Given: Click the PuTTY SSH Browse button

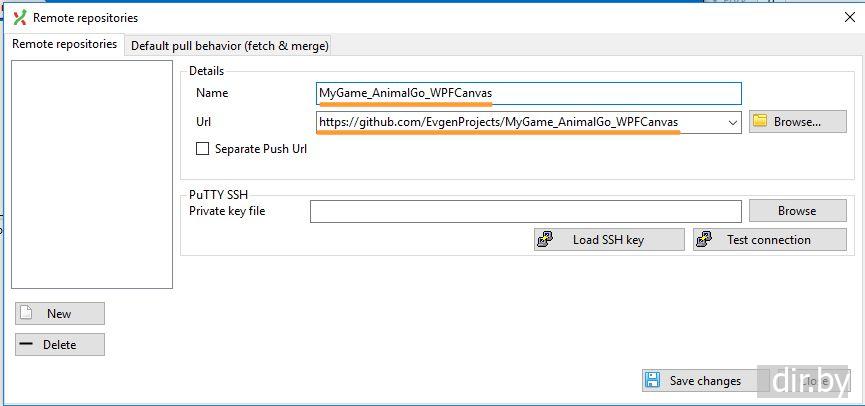Looking at the screenshot, I should point(797,211).
